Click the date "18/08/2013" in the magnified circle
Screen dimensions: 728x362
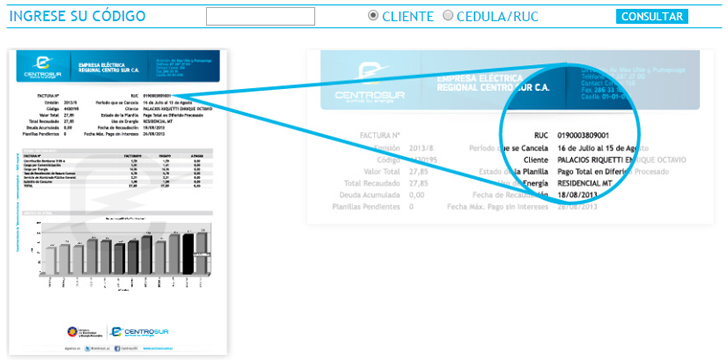(577, 194)
